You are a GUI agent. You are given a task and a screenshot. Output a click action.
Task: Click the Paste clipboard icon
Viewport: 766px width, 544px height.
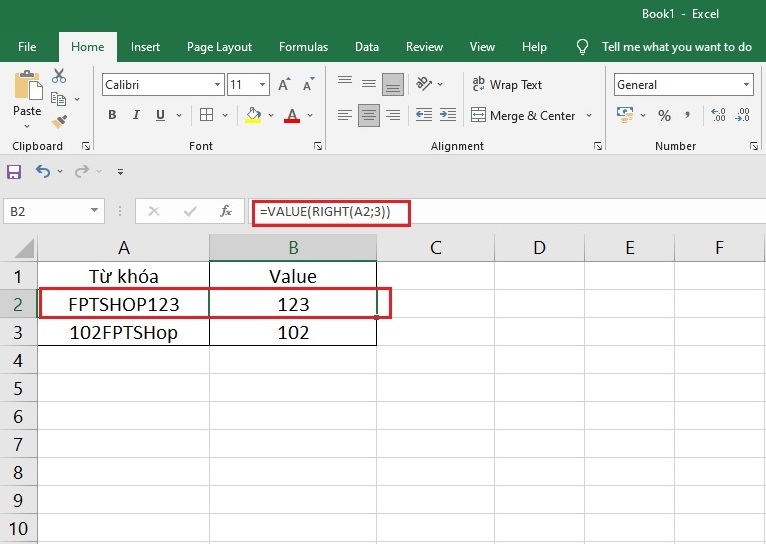27,86
